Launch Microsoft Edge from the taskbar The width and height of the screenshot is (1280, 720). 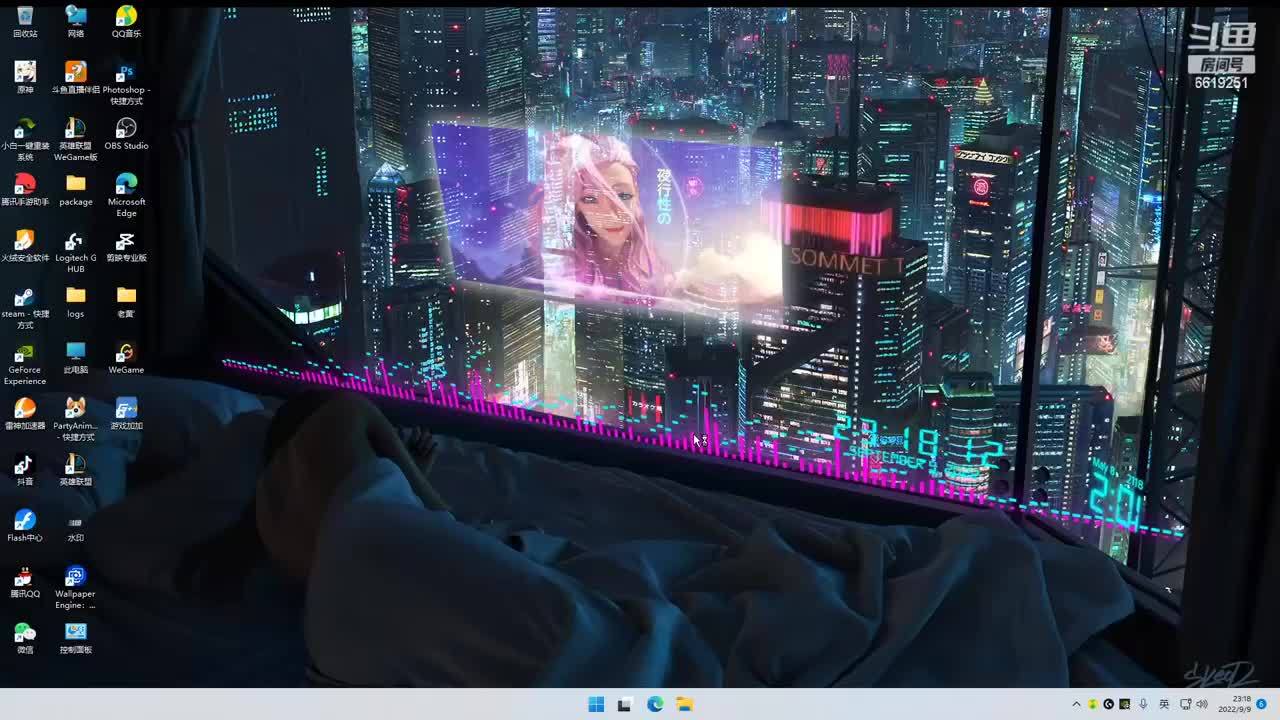(x=655, y=704)
